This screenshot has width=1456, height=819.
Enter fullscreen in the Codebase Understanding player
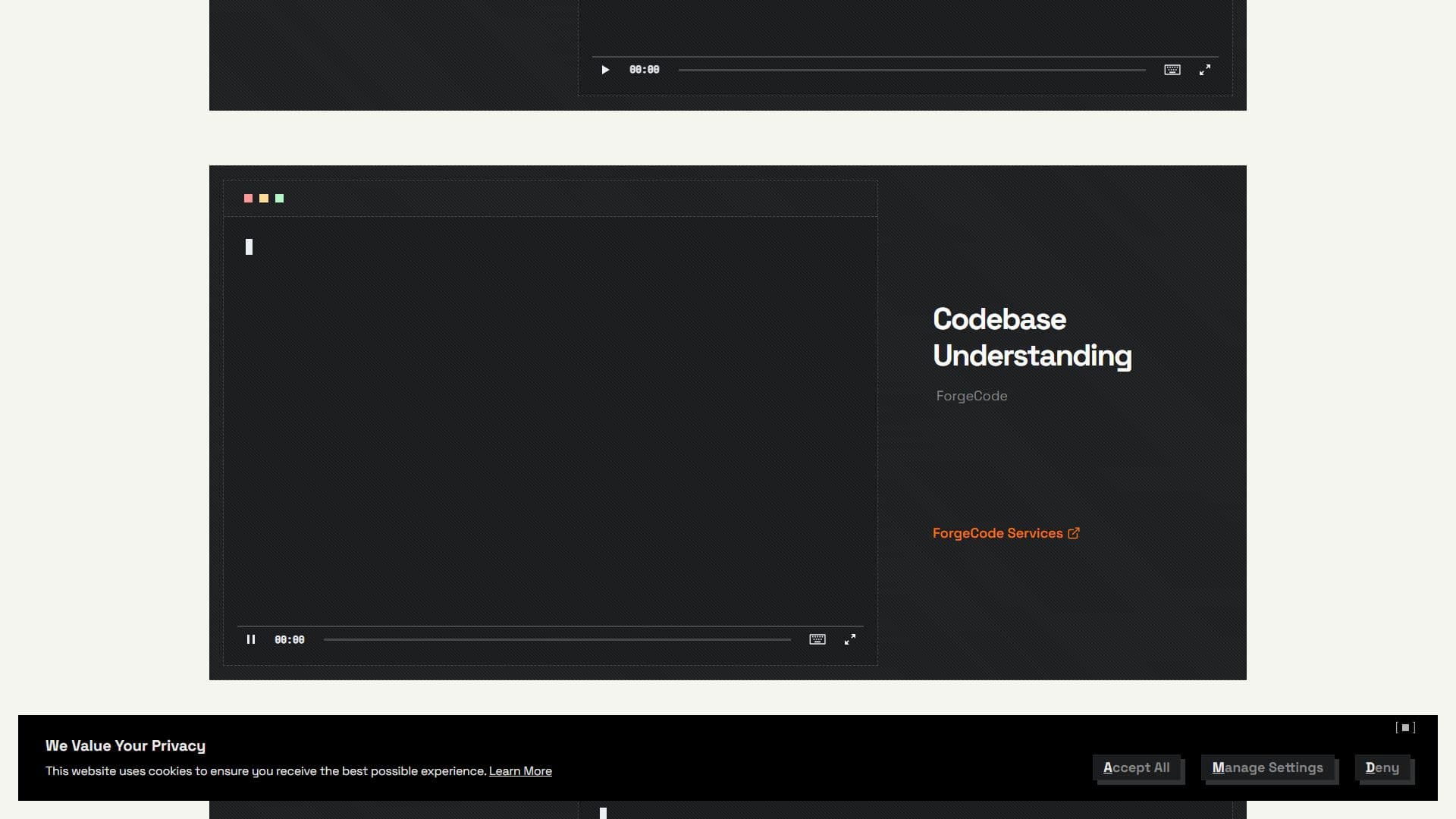tap(850, 639)
